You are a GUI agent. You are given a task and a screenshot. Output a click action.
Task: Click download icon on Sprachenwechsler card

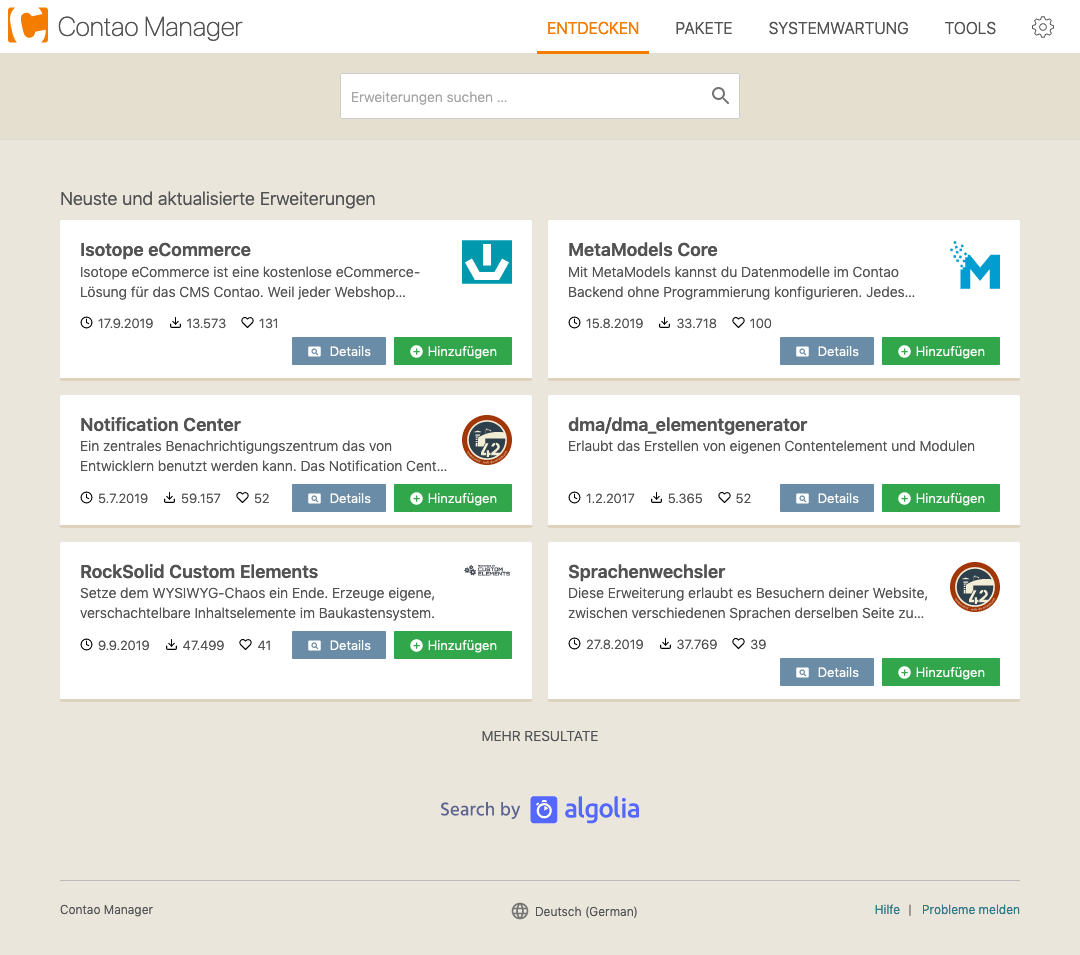[665, 643]
